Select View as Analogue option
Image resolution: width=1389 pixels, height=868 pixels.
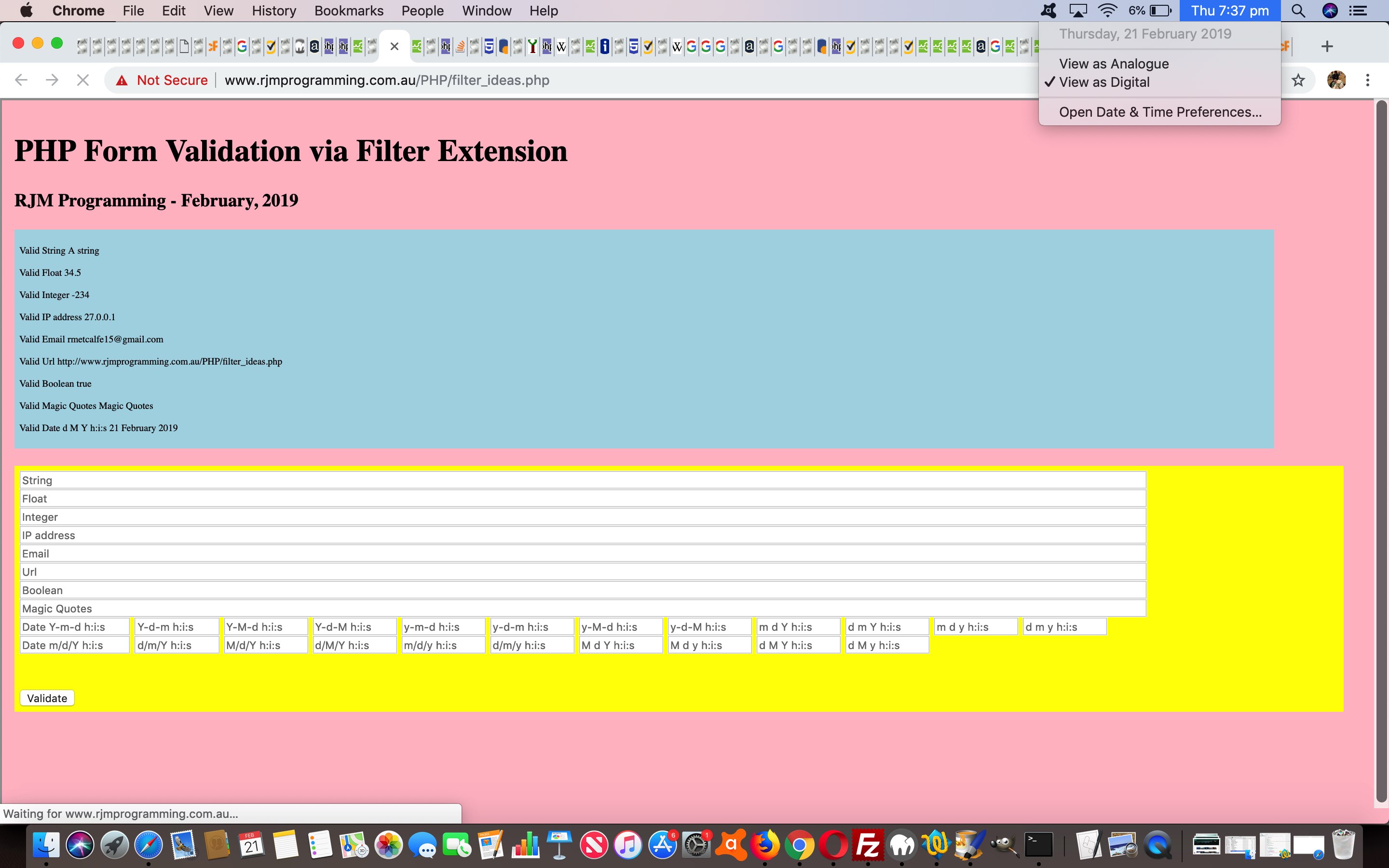[1114, 64]
